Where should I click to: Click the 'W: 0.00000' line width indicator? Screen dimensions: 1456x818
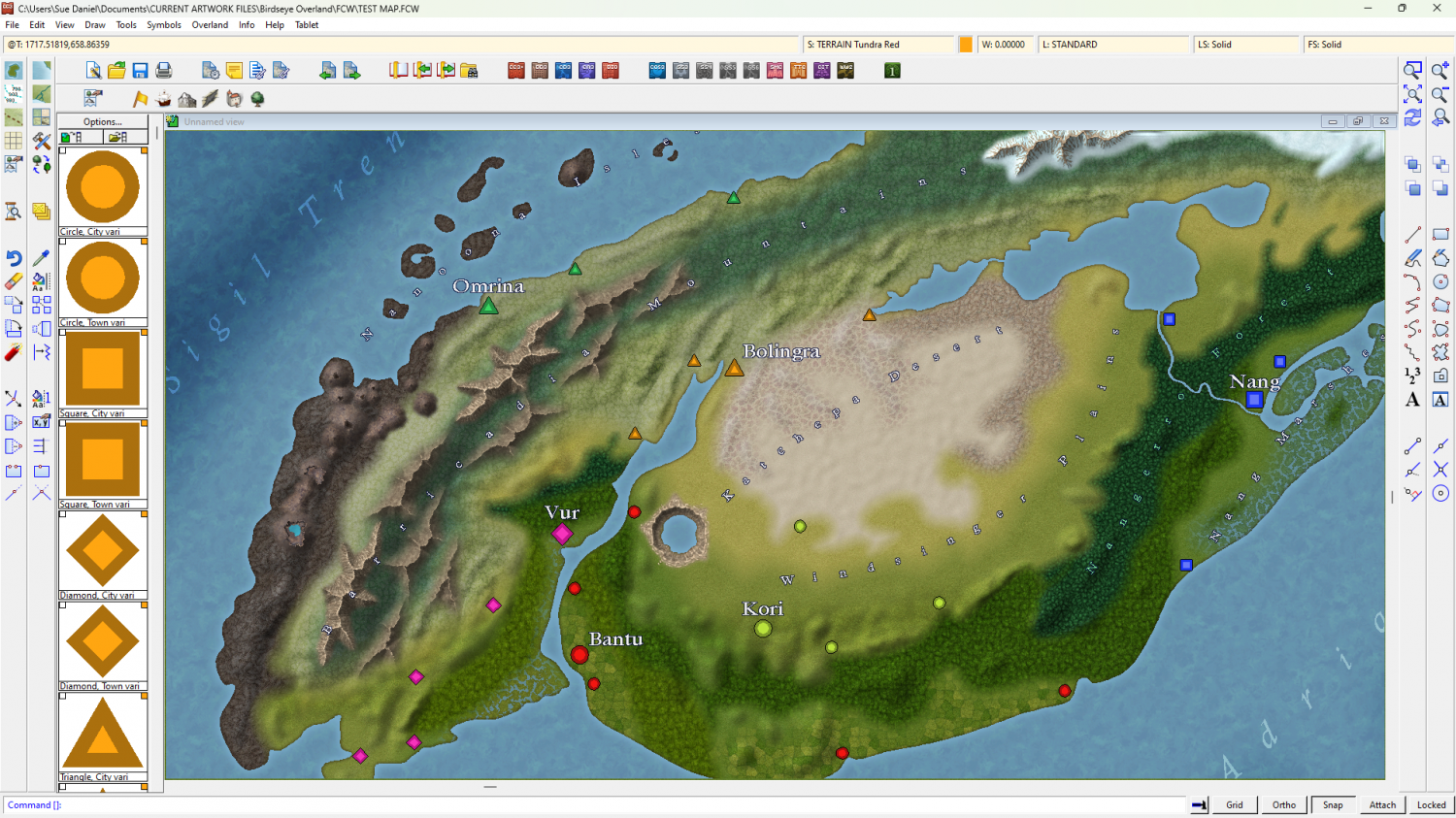click(x=1006, y=45)
